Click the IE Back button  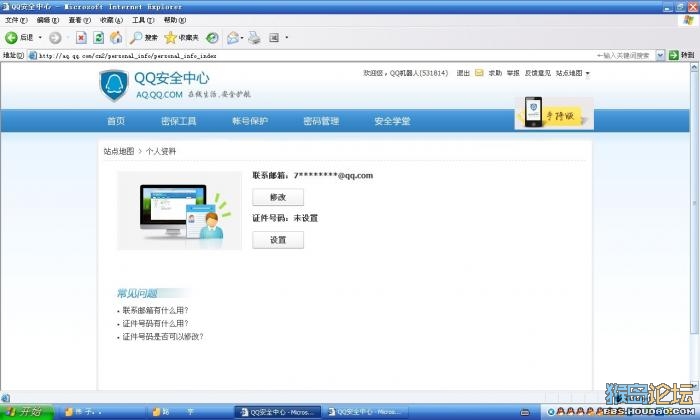point(19,38)
